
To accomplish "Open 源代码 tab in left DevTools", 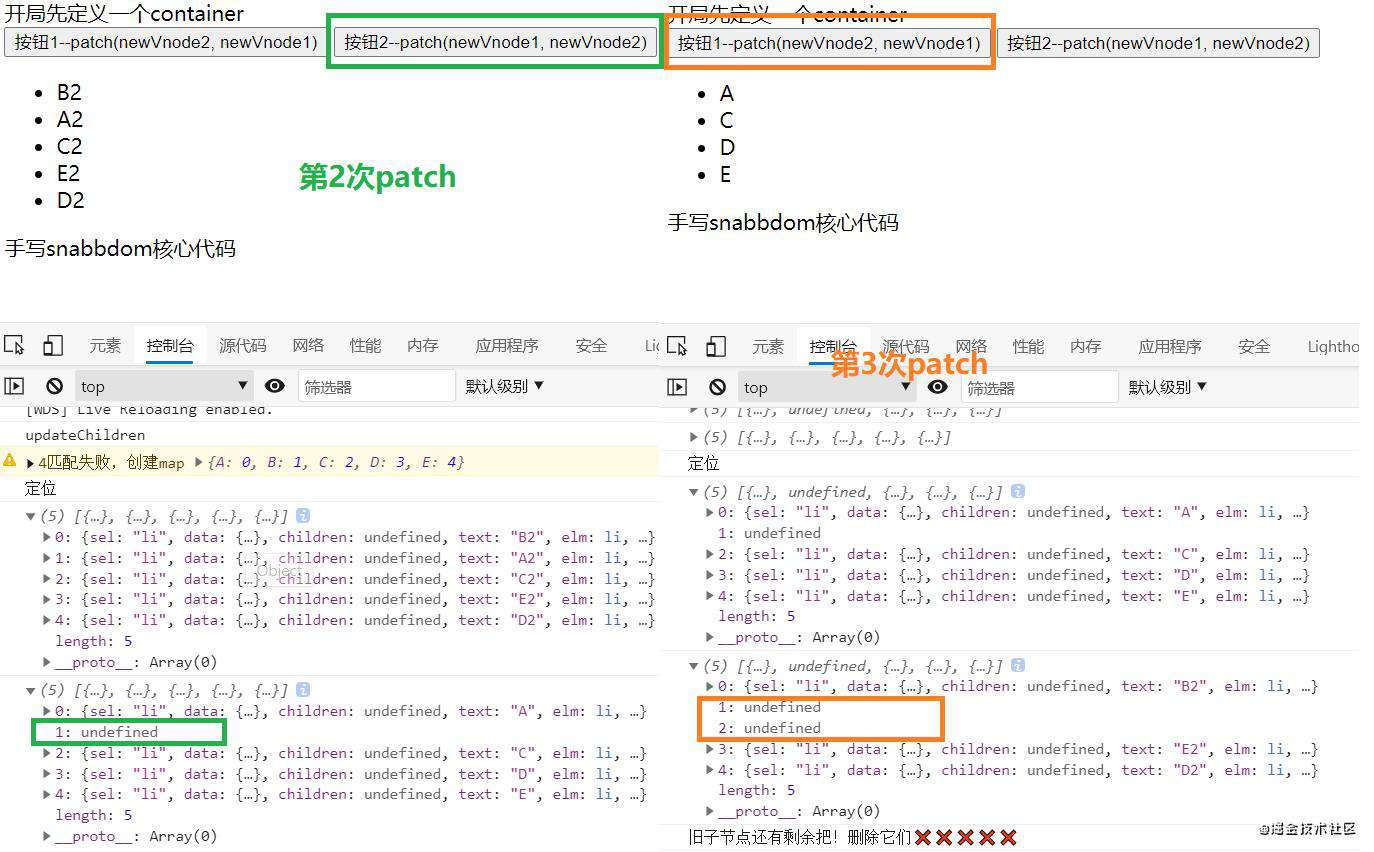I will (243, 345).
